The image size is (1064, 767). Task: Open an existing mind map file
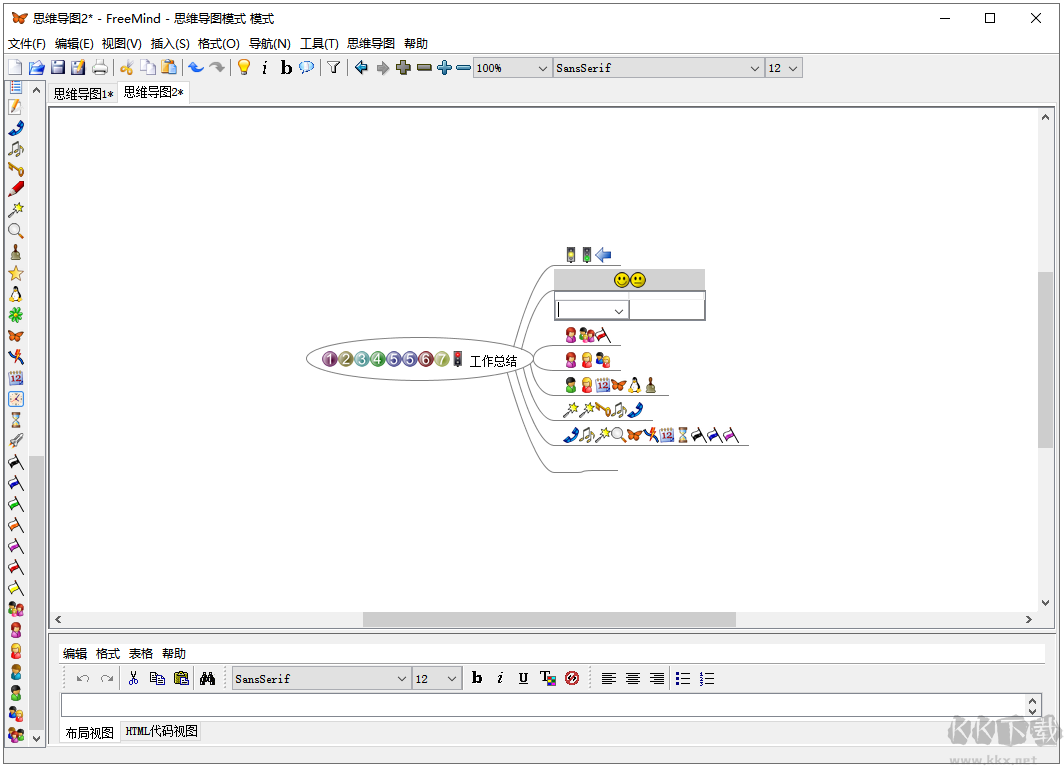37,67
